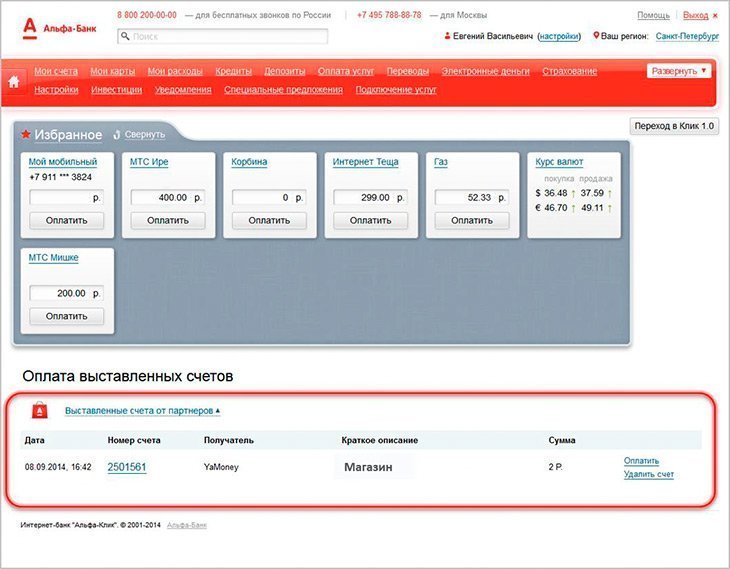Screen dimensions: 730x569
Task: Click the amount field for Мой мобильный
Action: (67, 197)
